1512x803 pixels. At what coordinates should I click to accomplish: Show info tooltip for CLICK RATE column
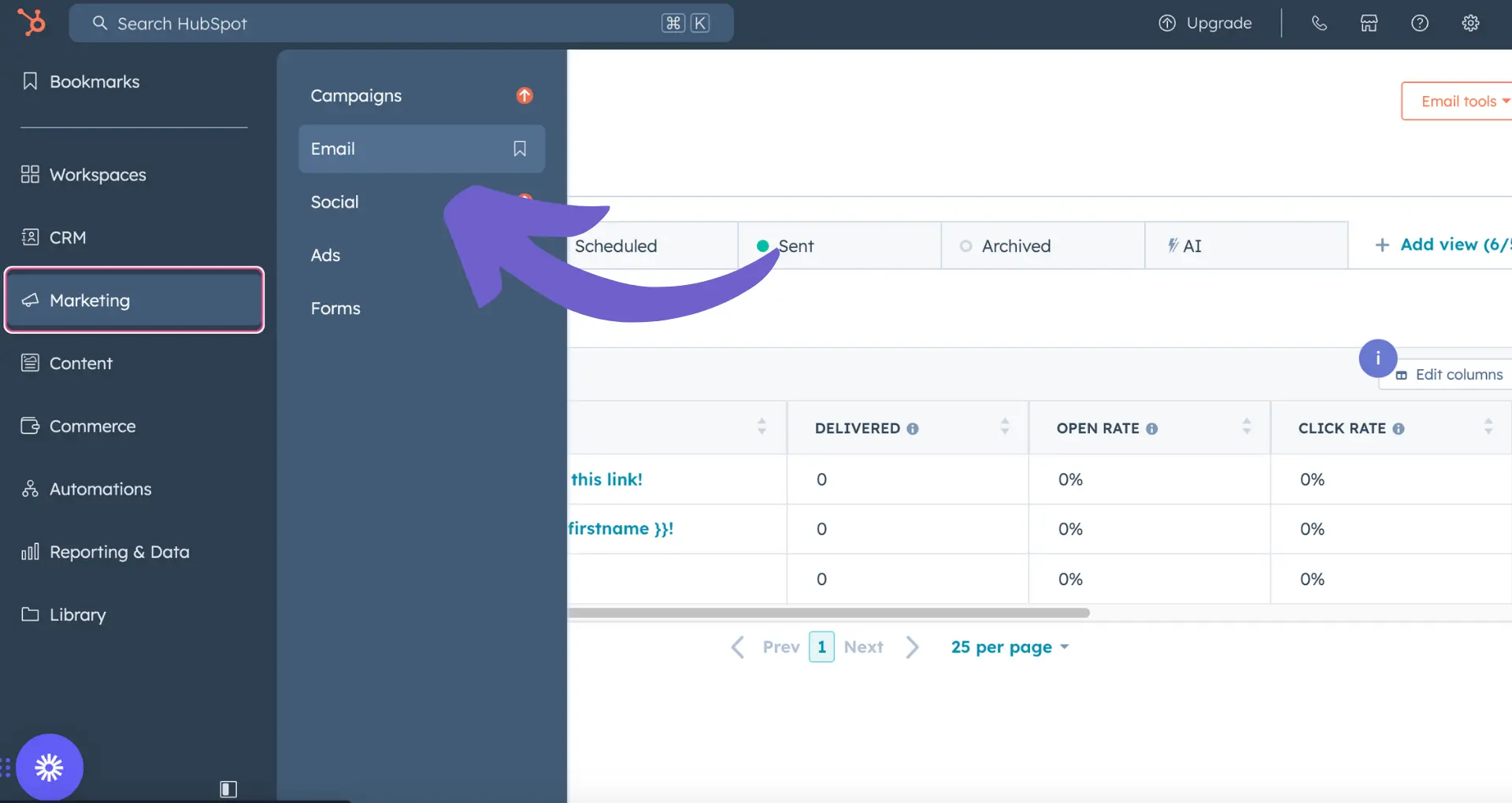click(x=1399, y=429)
